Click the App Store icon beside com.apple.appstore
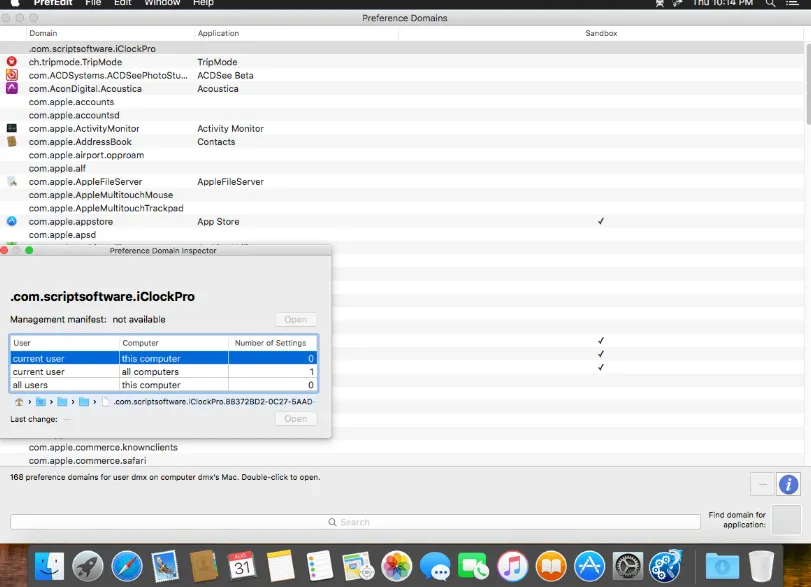 click(11, 221)
